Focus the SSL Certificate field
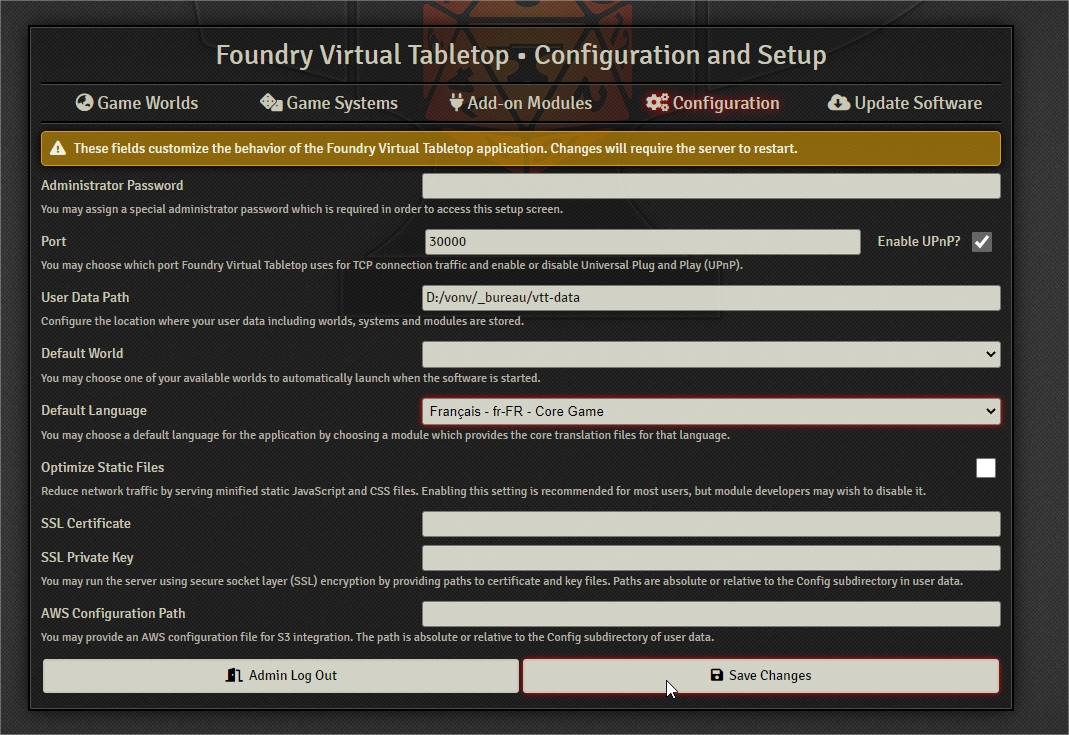The height and width of the screenshot is (735, 1069). (x=711, y=524)
